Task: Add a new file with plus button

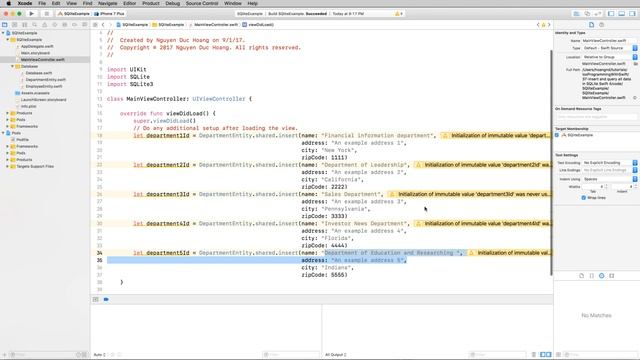Action: pyautogui.click(x=4, y=355)
